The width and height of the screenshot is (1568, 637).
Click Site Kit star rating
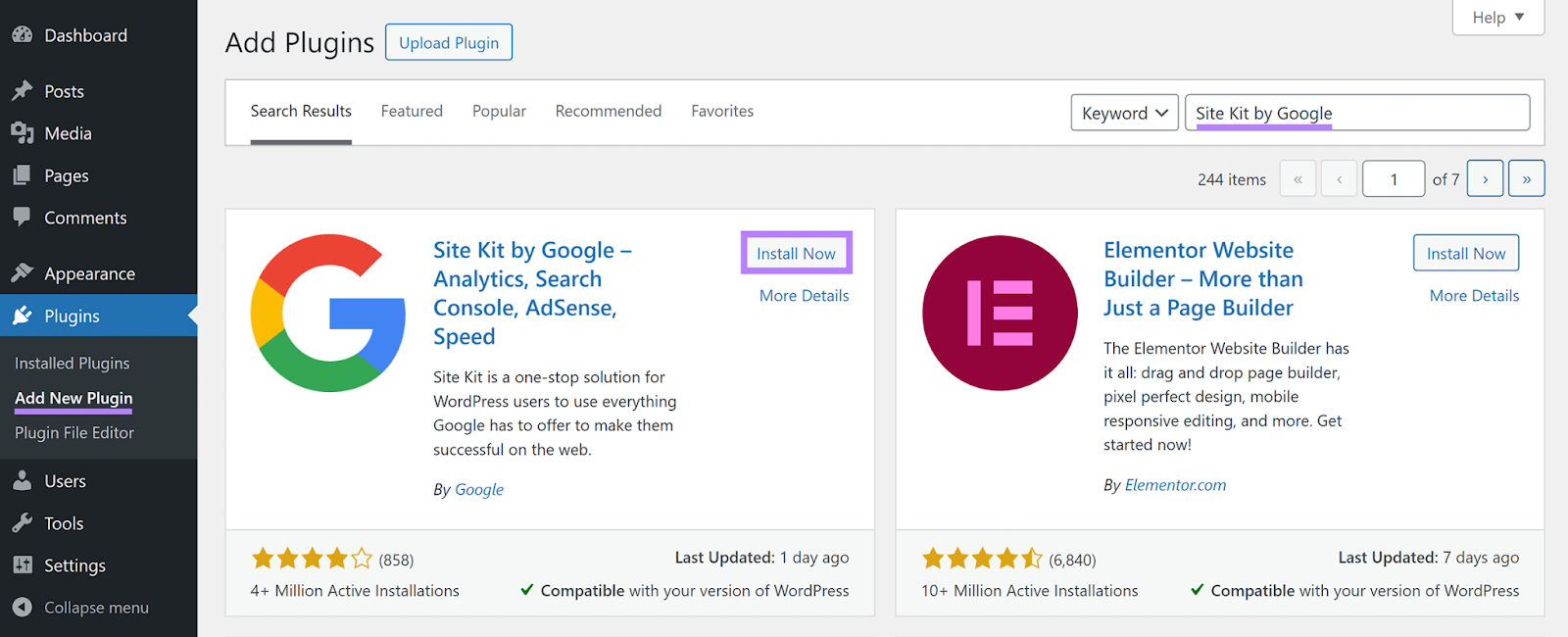pyautogui.click(x=313, y=559)
